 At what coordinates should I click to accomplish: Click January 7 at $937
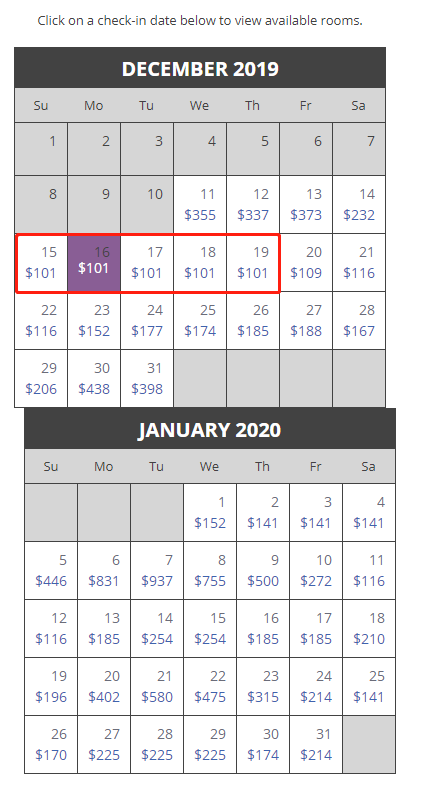(x=157, y=571)
